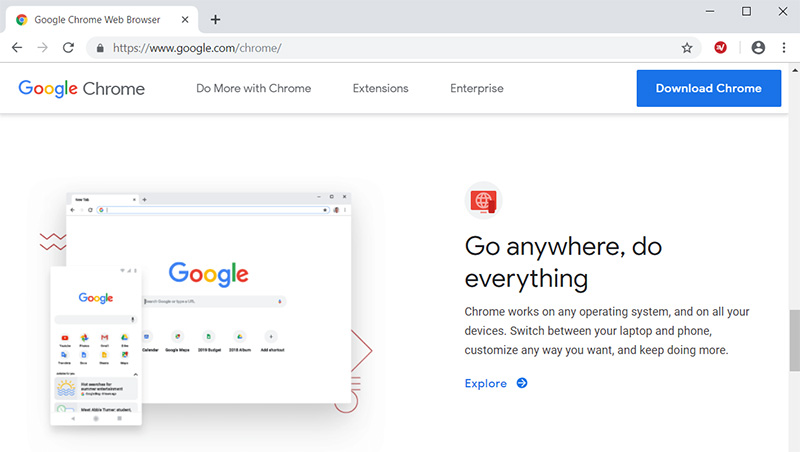
Task: Minimize the Chrome window
Action: tap(710, 11)
